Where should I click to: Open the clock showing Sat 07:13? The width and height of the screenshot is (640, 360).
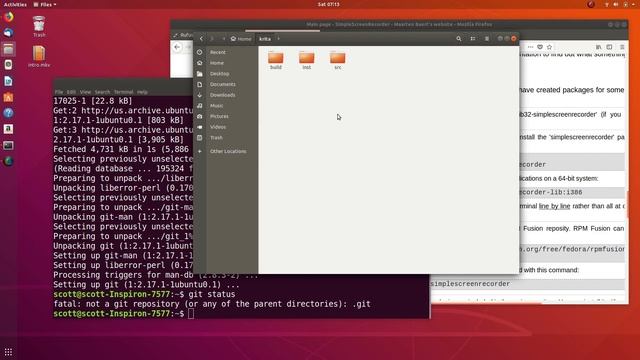329,4
